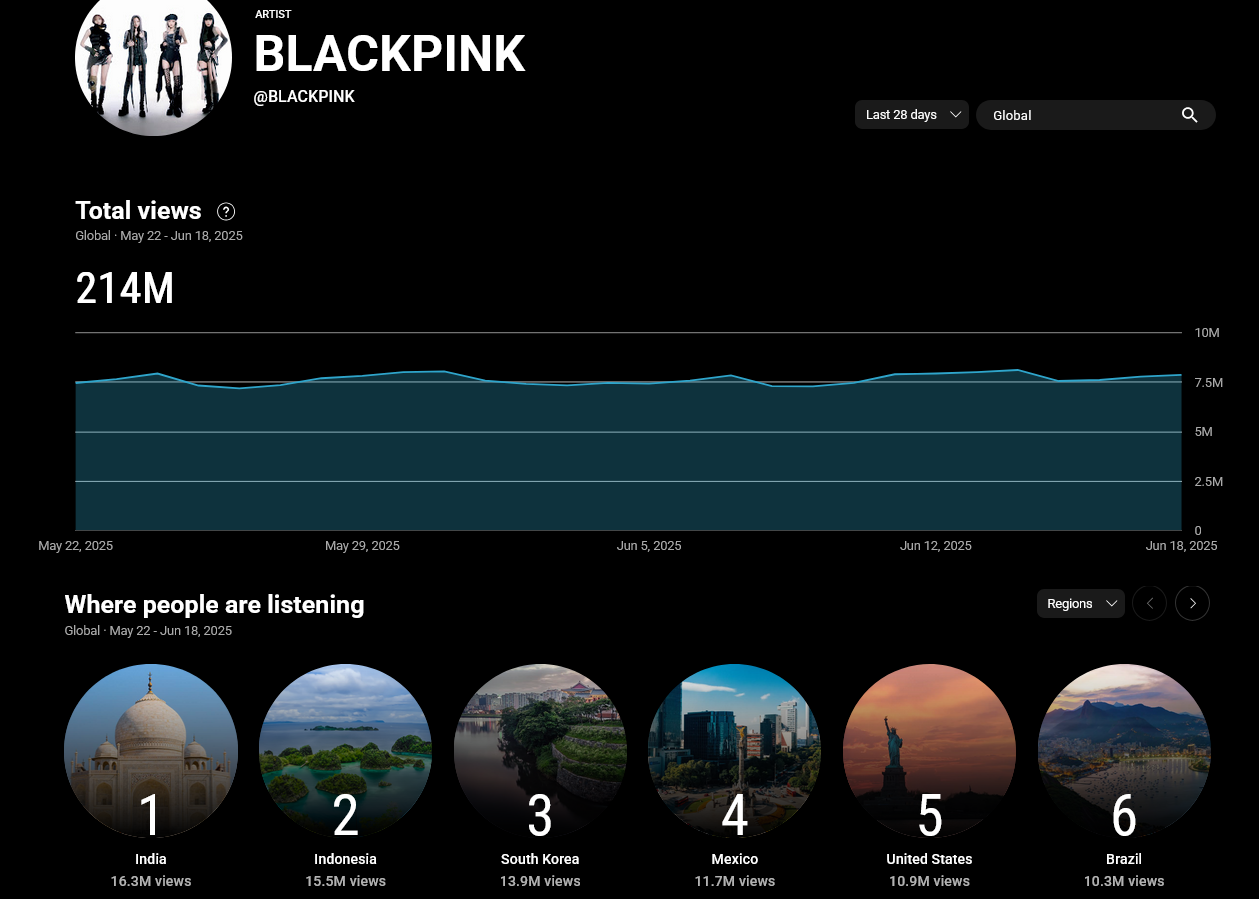1260x899 pixels.
Task: Select the South Korea region thumbnail
Action: click(540, 751)
